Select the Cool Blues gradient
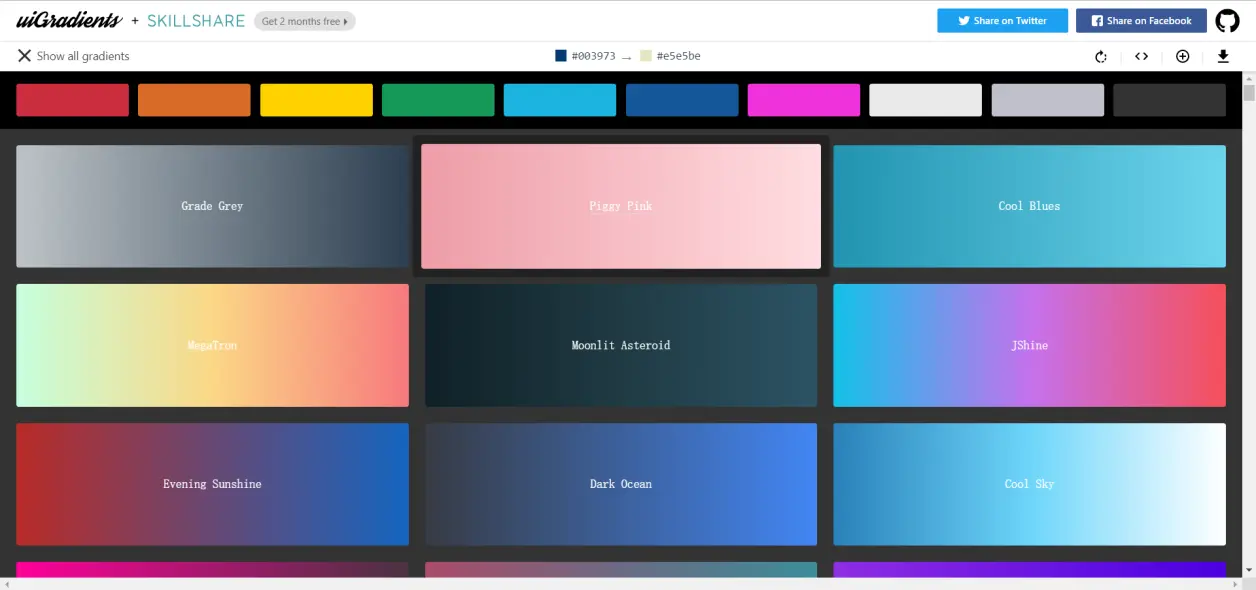Image resolution: width=1256 pixels, height=590 pixels. point(1029,206)
